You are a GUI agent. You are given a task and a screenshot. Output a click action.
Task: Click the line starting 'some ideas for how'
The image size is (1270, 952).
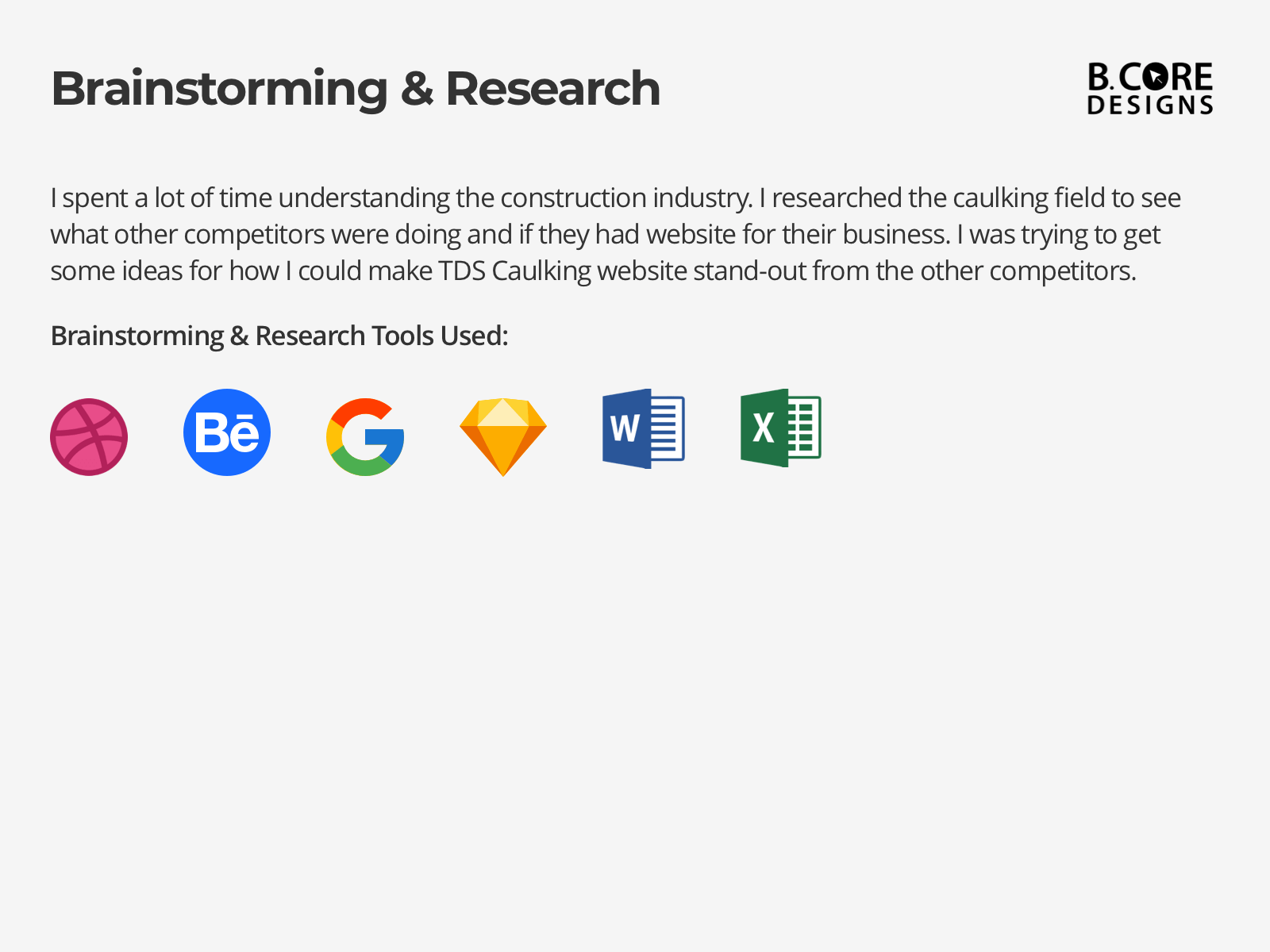coord(594,271)
